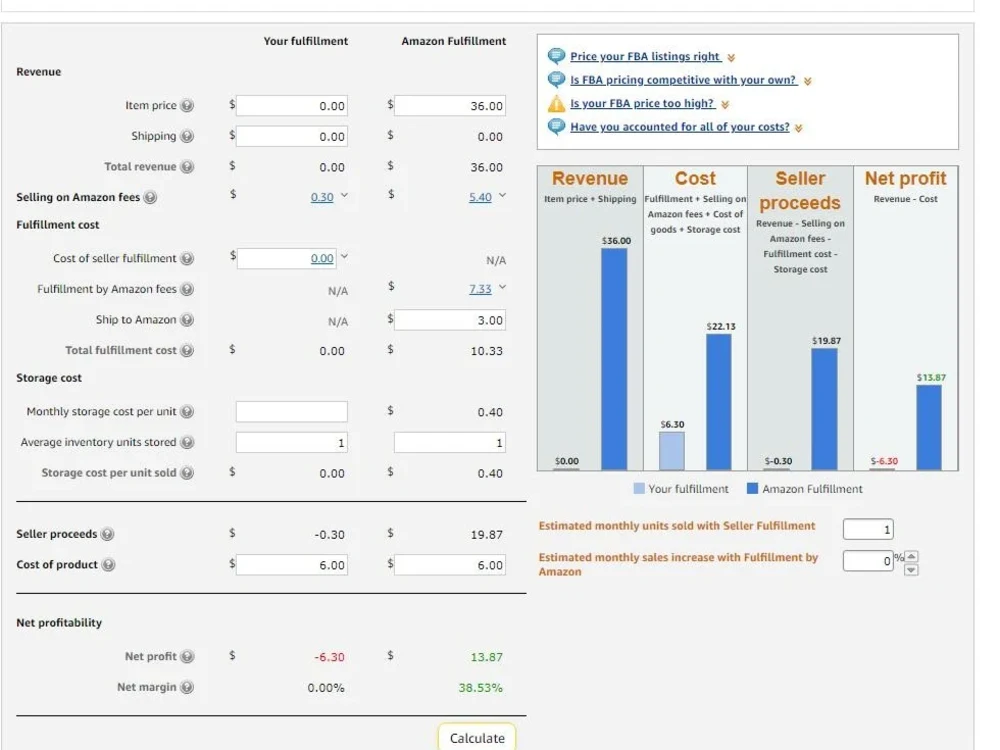Image resolution: width=1000 pixels, height=750 pixels.
Task: Click Estimated monthly units sold input field
Action: (x=868, y=529)
